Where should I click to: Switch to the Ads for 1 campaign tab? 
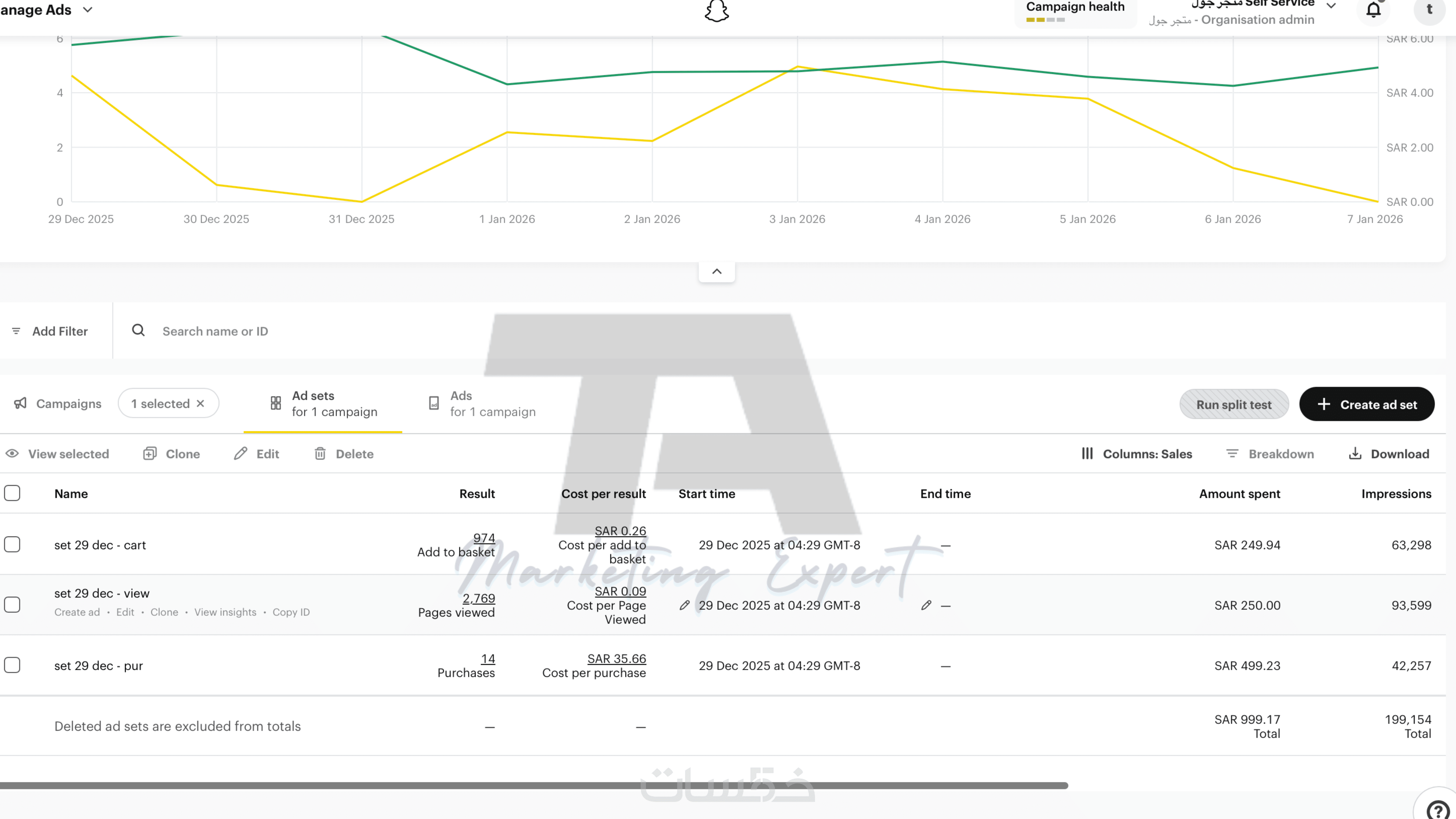pos(481,403)
